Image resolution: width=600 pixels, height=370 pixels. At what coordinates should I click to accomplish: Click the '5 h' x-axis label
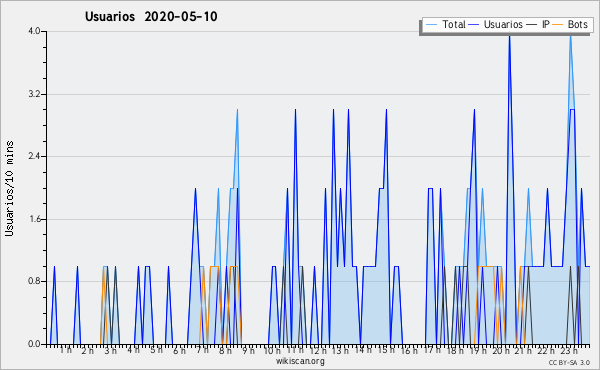click(x=156, y=350)
